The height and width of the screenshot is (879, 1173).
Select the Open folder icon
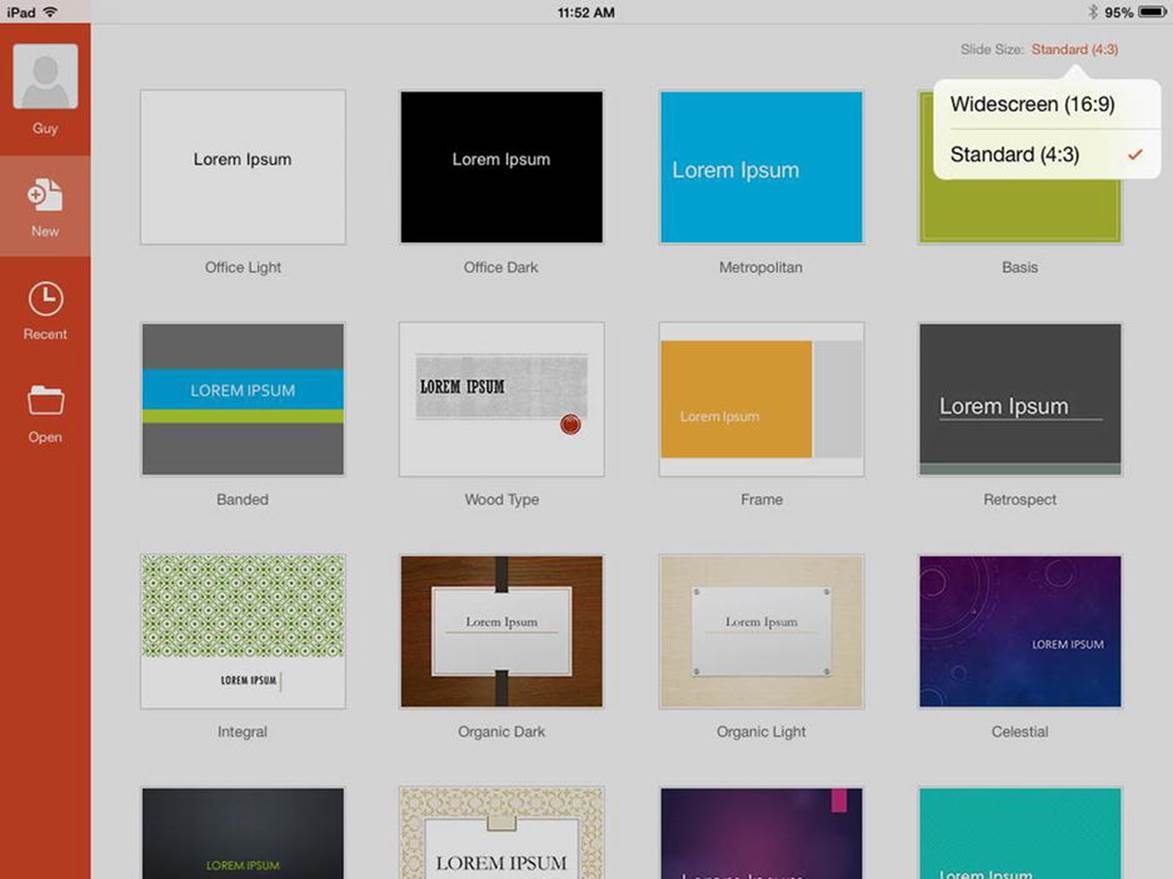pos(46,400)
